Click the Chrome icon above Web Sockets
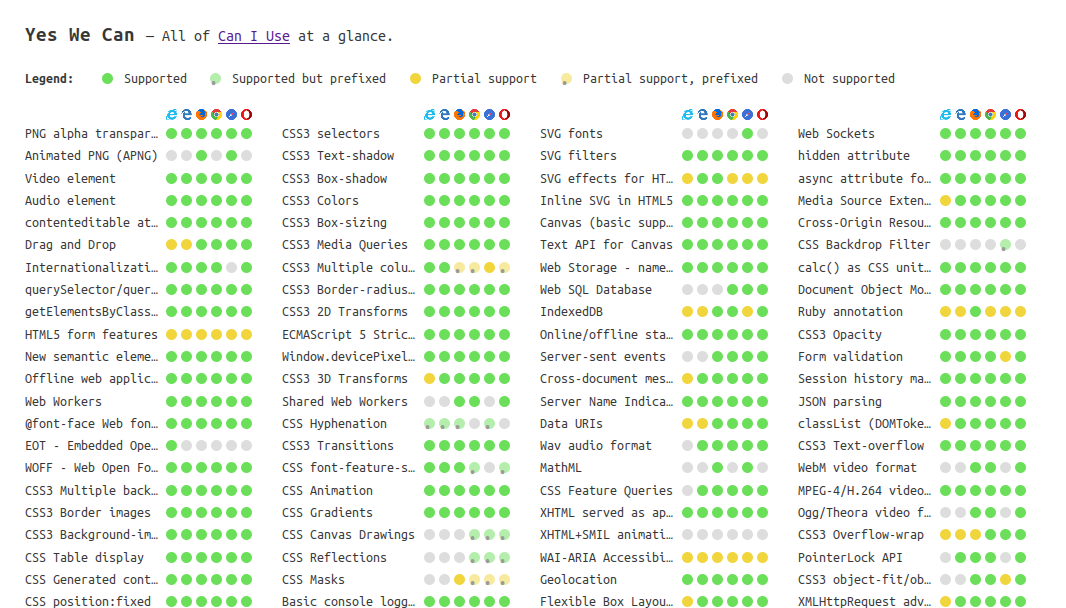Image resolution: width=1066 pixels, height=608 pixels. pyautogui.click(x=990, y=115)
